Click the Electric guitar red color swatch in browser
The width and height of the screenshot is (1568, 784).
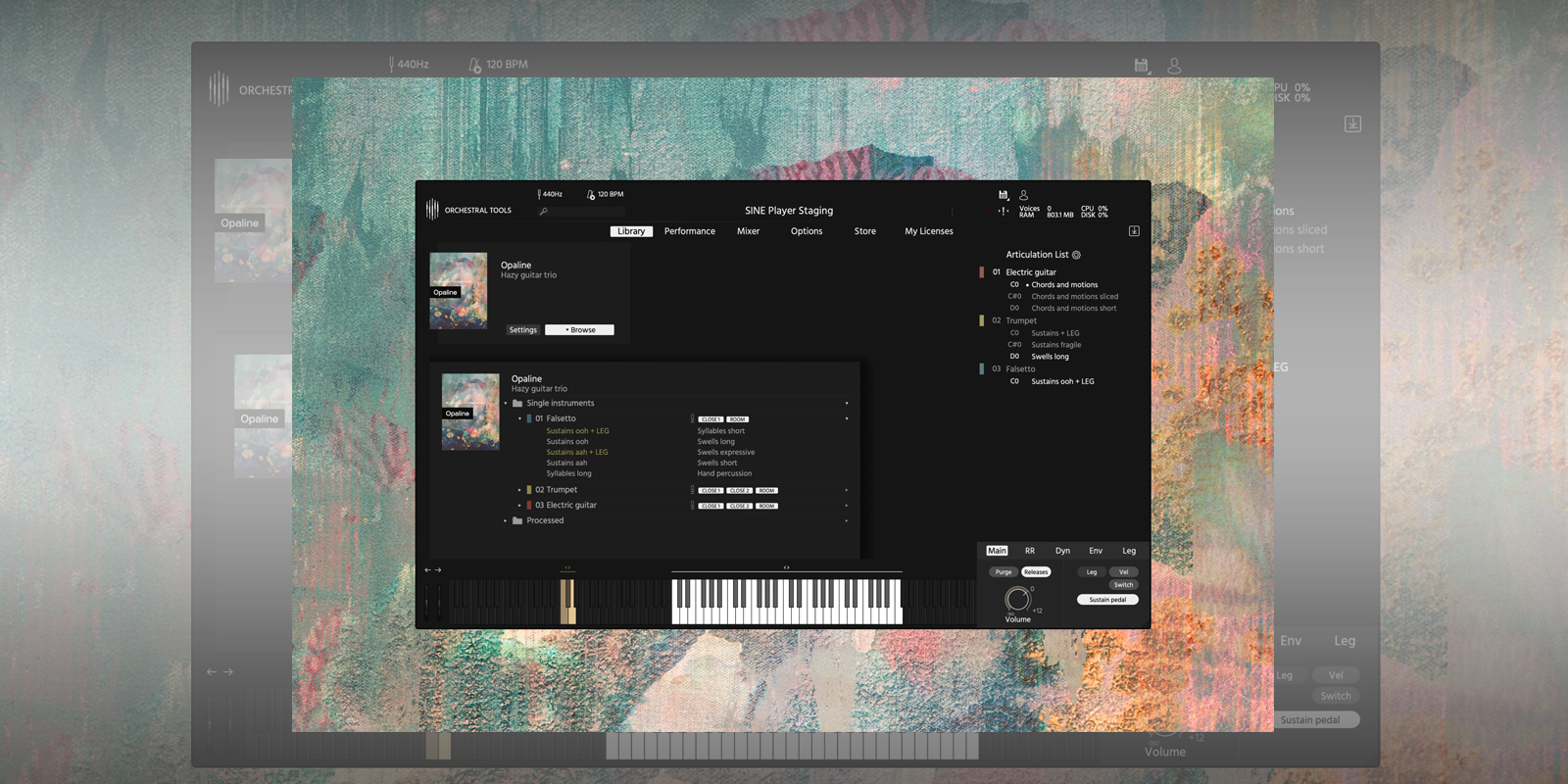point(529,506)
